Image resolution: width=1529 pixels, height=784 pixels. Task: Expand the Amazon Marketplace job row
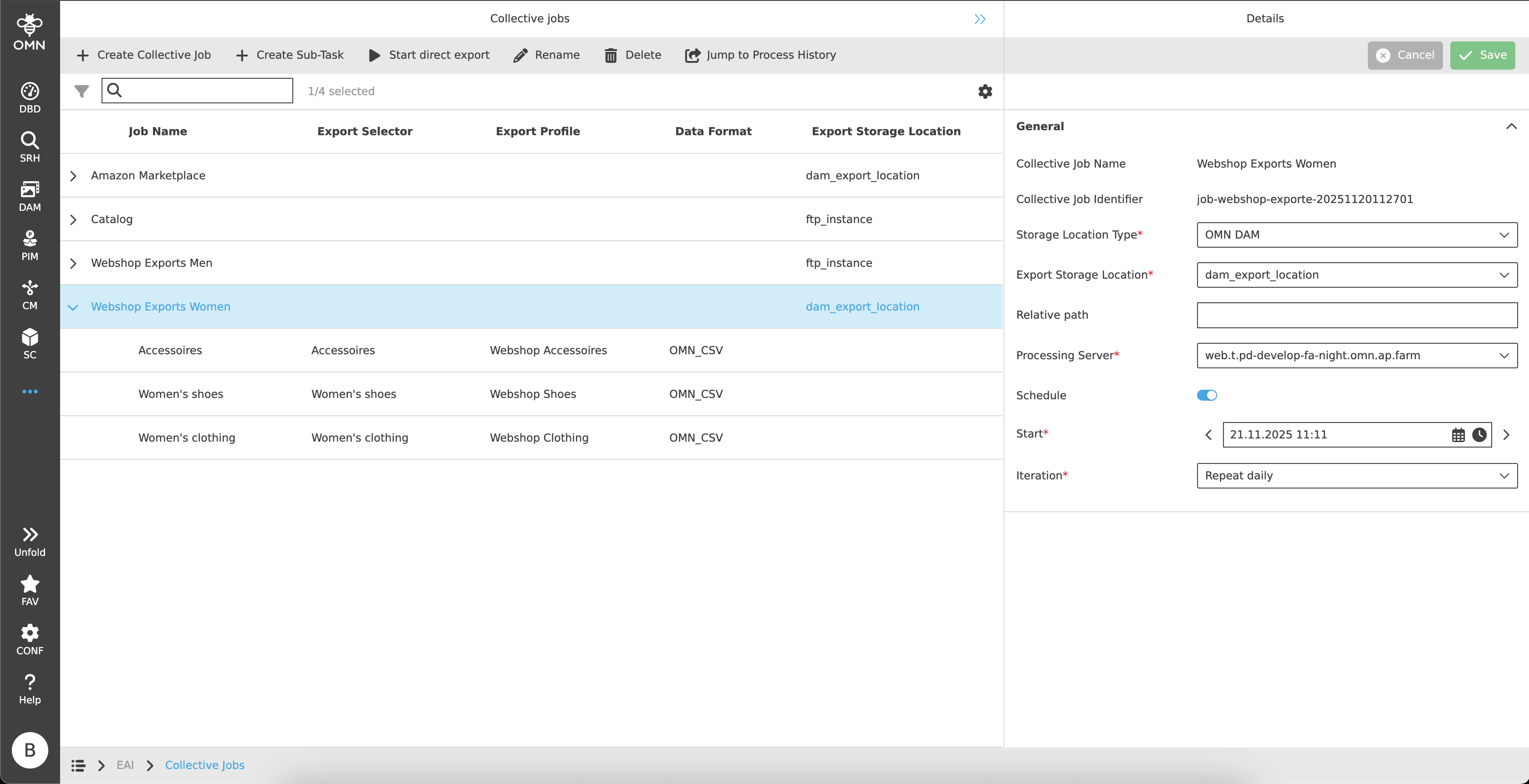point(73,176)
